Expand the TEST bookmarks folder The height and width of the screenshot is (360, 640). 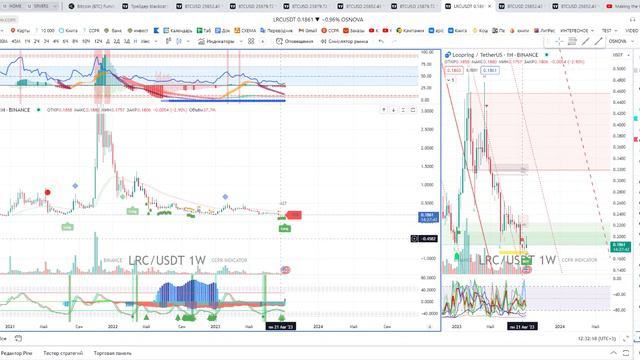tap(610, 31)
